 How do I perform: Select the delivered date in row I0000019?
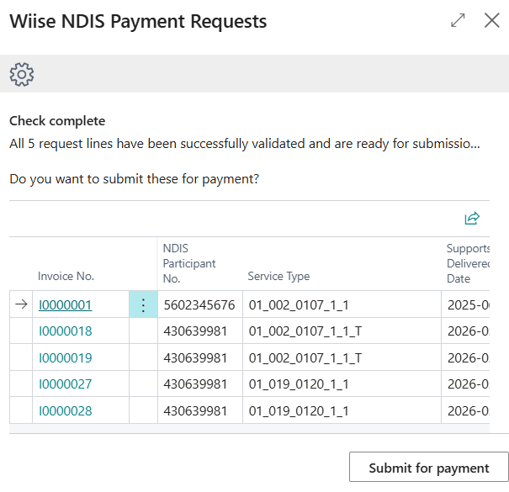[x=466, y=357]
